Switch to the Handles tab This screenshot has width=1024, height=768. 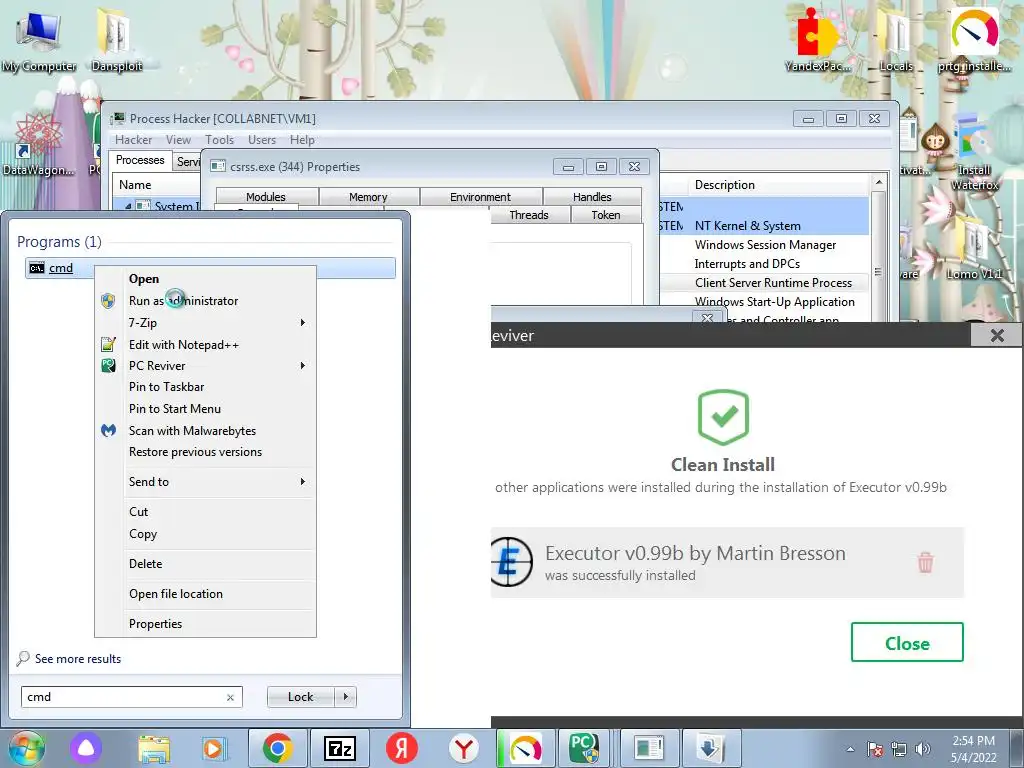(592, 197)
